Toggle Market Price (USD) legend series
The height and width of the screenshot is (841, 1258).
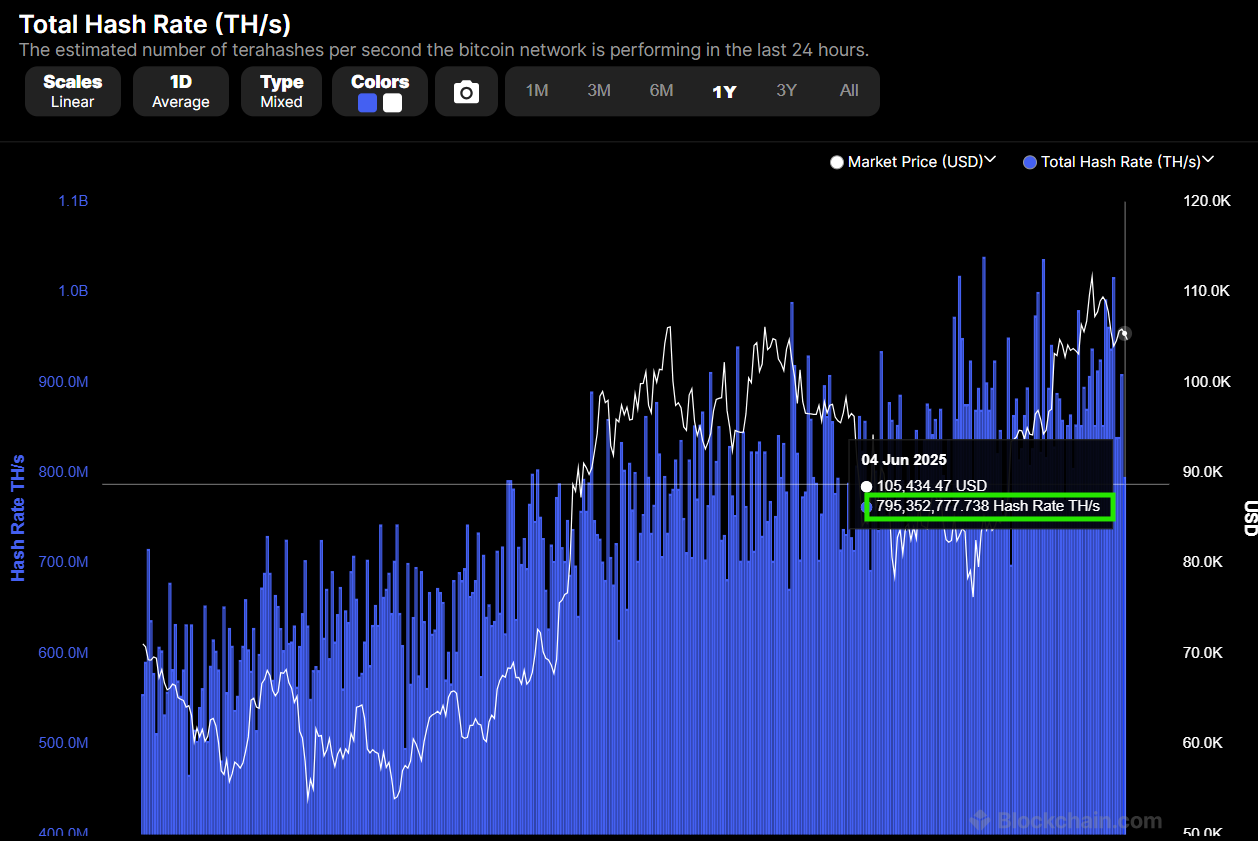[915, 161]
